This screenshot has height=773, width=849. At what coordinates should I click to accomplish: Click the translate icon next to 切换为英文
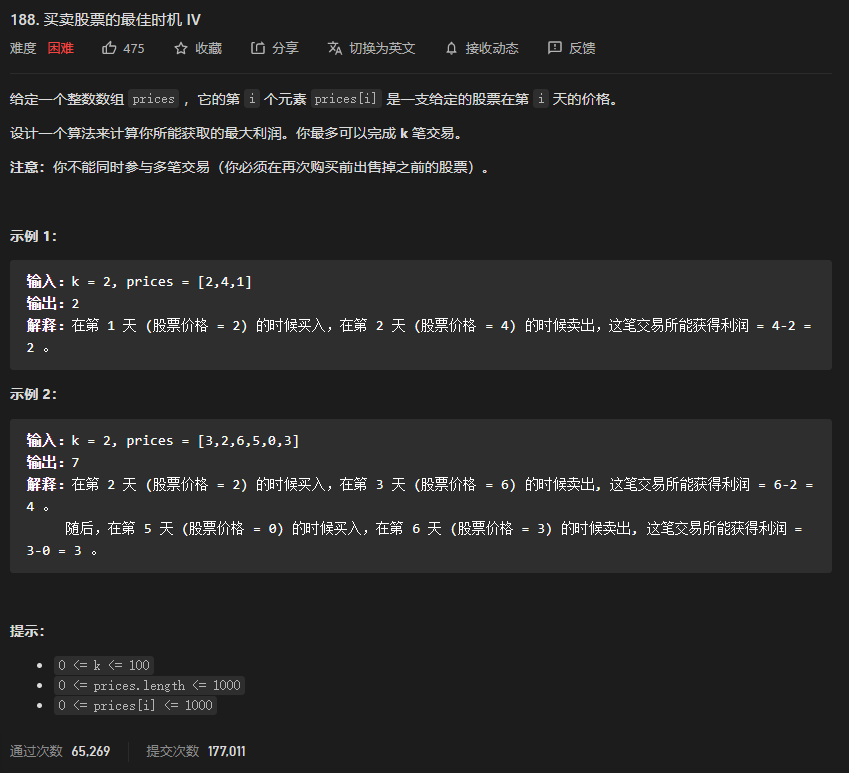tap(334, 47)
